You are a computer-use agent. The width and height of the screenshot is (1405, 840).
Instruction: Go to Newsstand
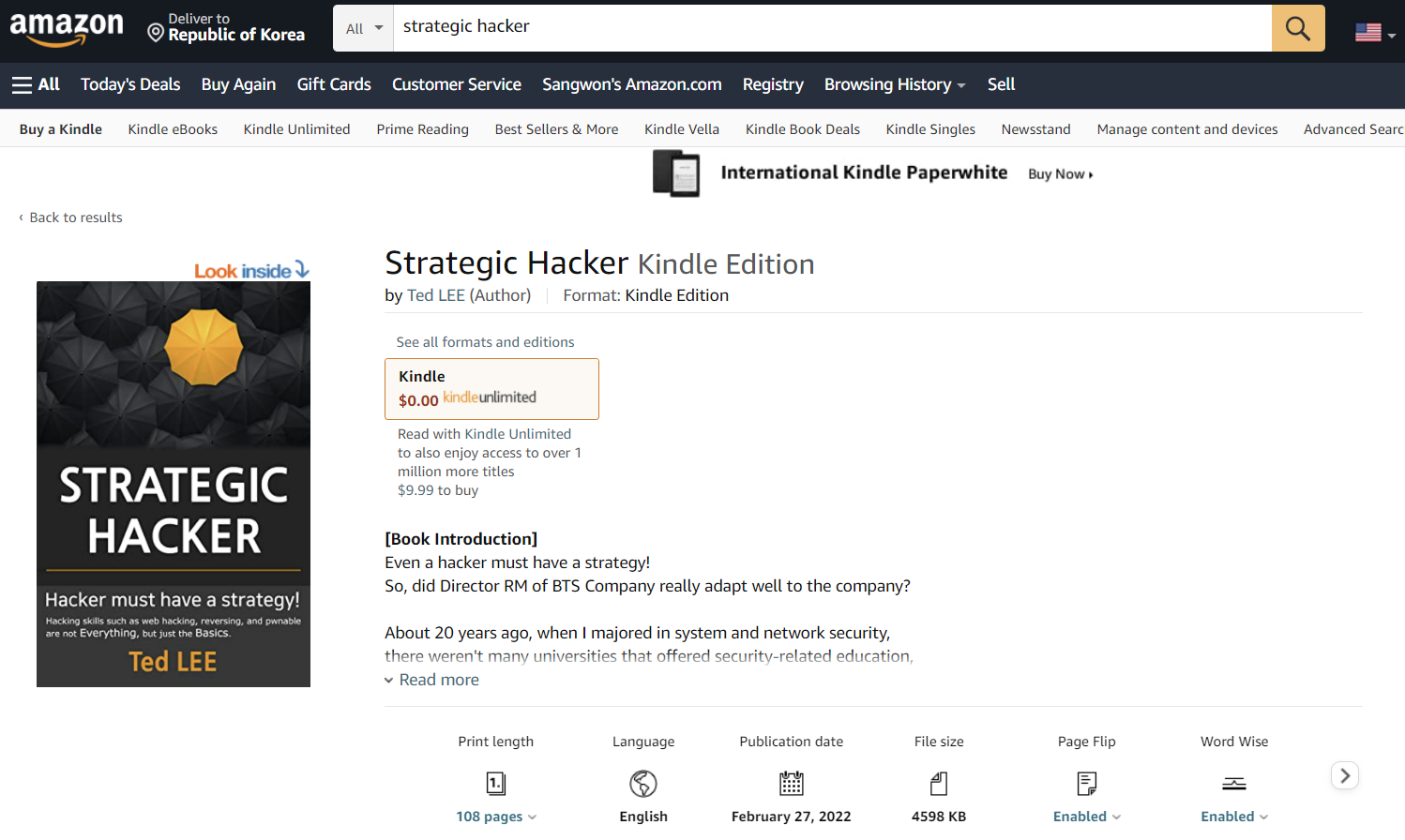pos(1035,129)
